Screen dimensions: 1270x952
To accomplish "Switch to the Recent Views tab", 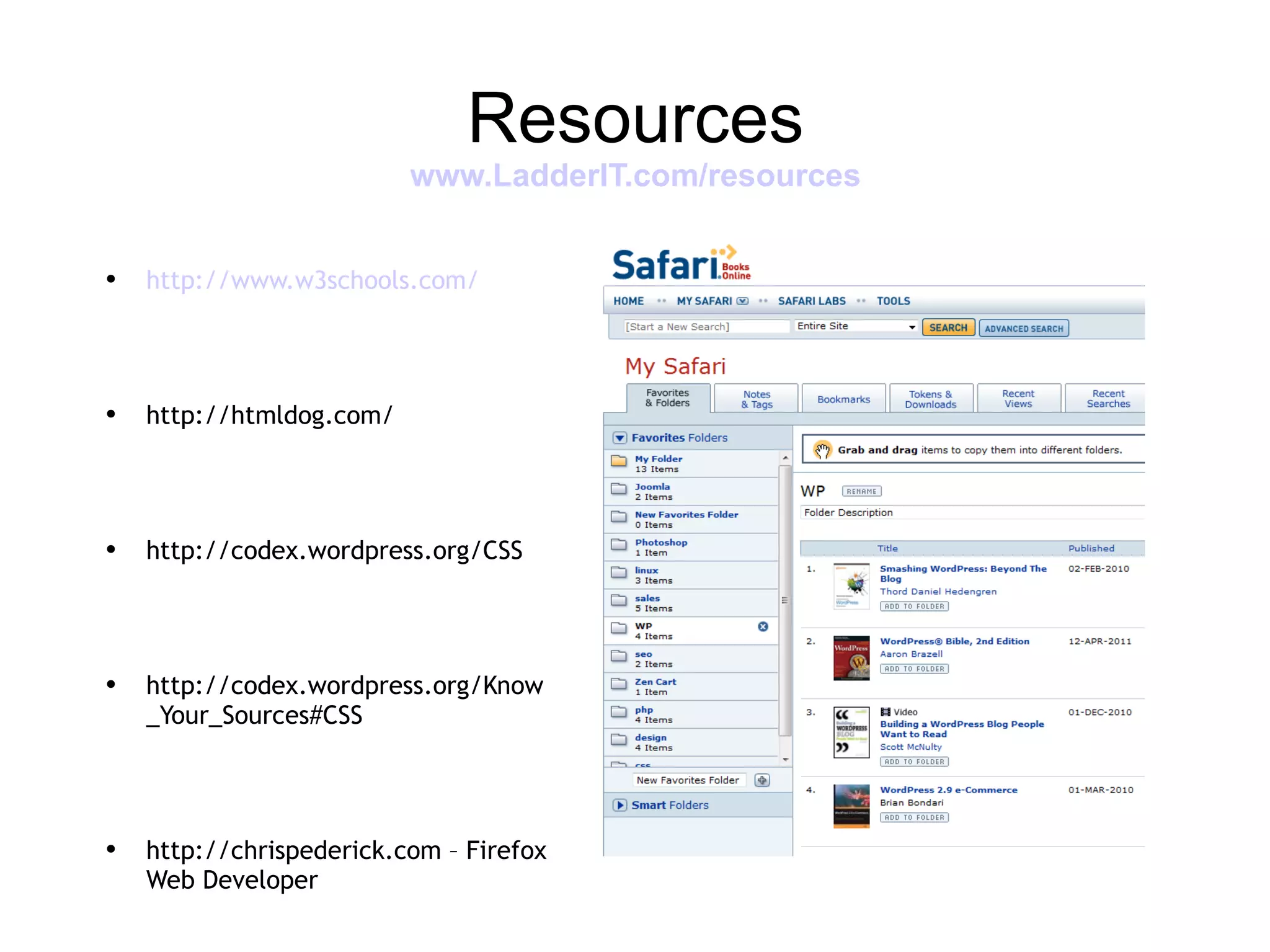I will [1018, 399].
